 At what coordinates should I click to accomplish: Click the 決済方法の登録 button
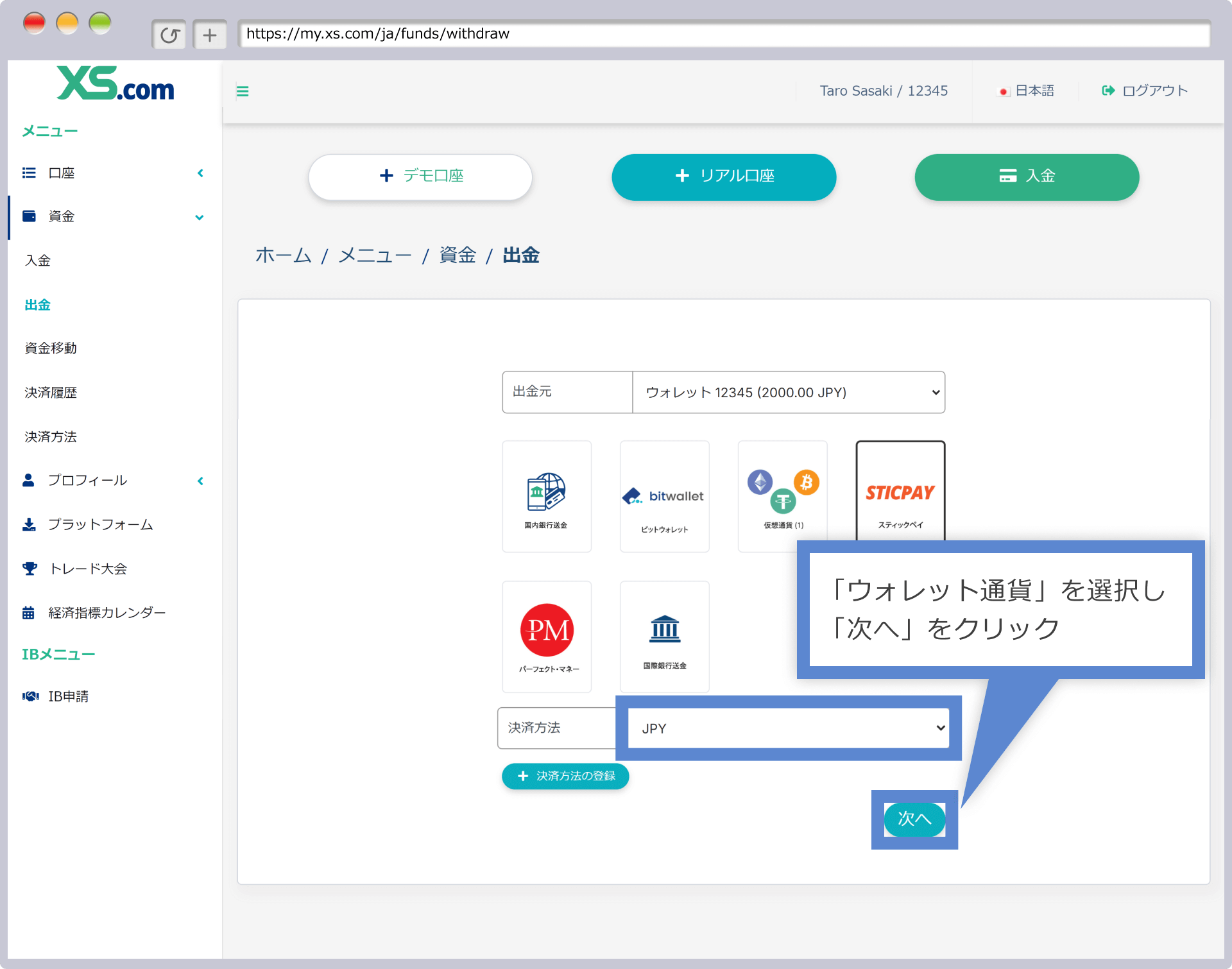(565, 776)
